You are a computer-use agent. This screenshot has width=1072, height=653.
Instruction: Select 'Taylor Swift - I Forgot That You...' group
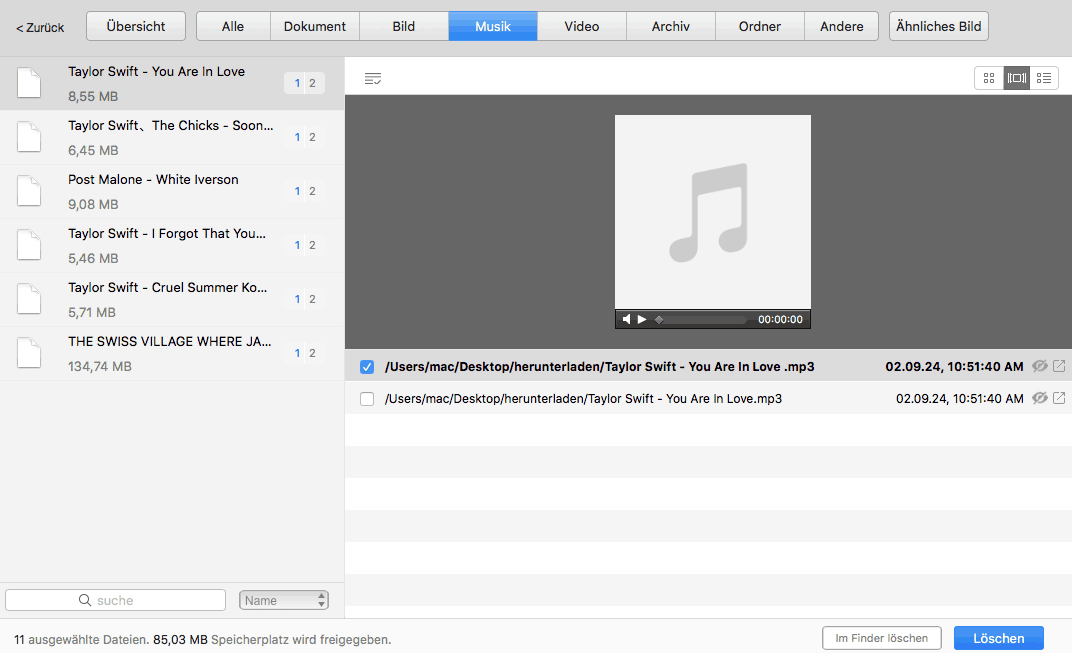click(172, 245)
